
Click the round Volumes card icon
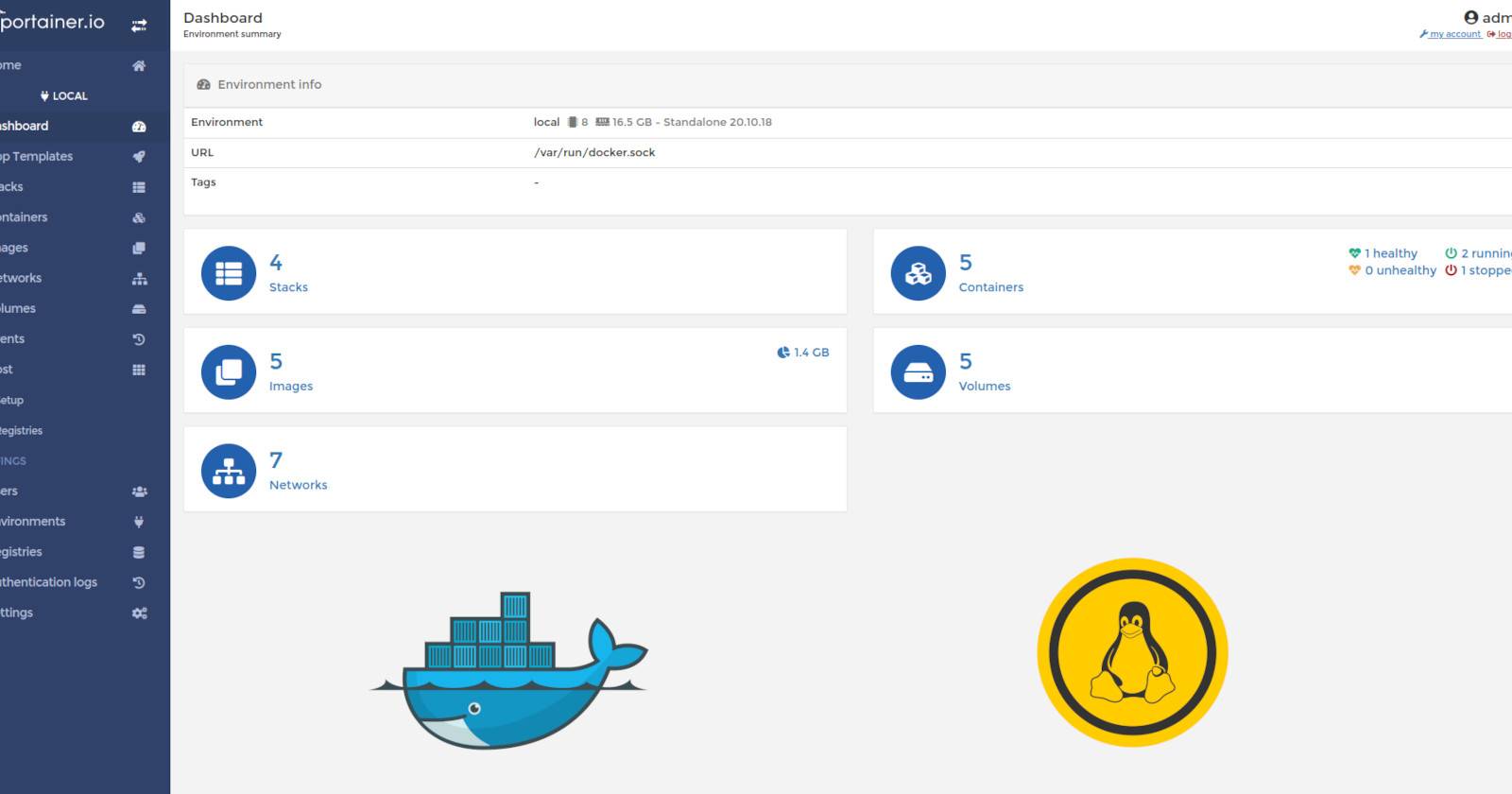pos(919,372)
